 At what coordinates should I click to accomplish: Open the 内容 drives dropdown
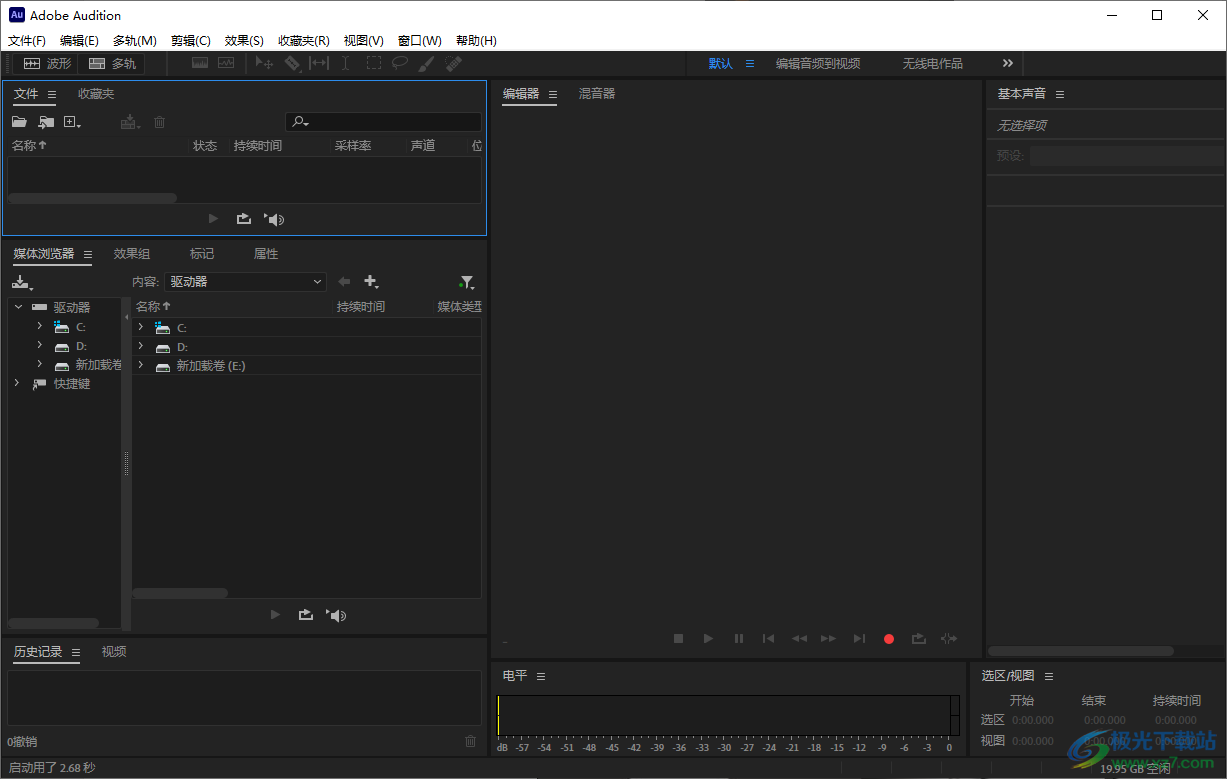tap(244, 281)
